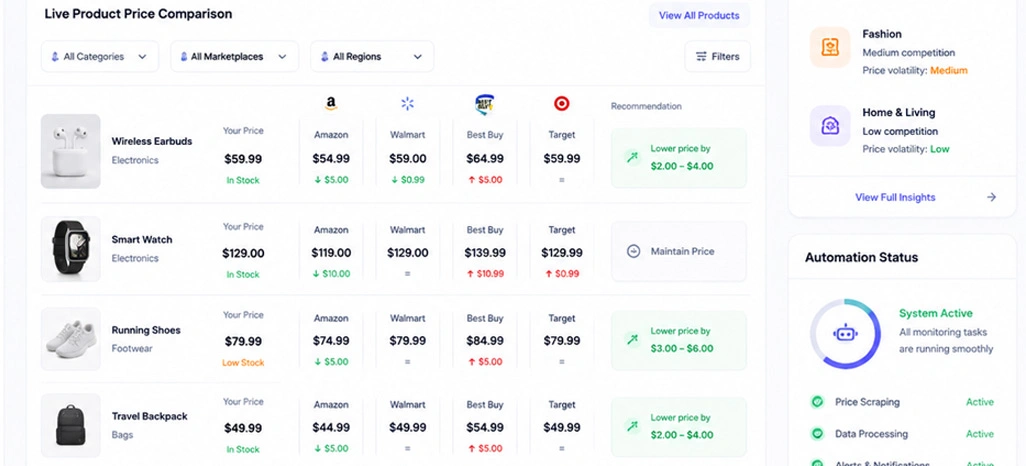This screenshot has width=1026, height=466.
Task: Select the Smart Watch product image
Action: pyautogui.click(x=71, y=249)
